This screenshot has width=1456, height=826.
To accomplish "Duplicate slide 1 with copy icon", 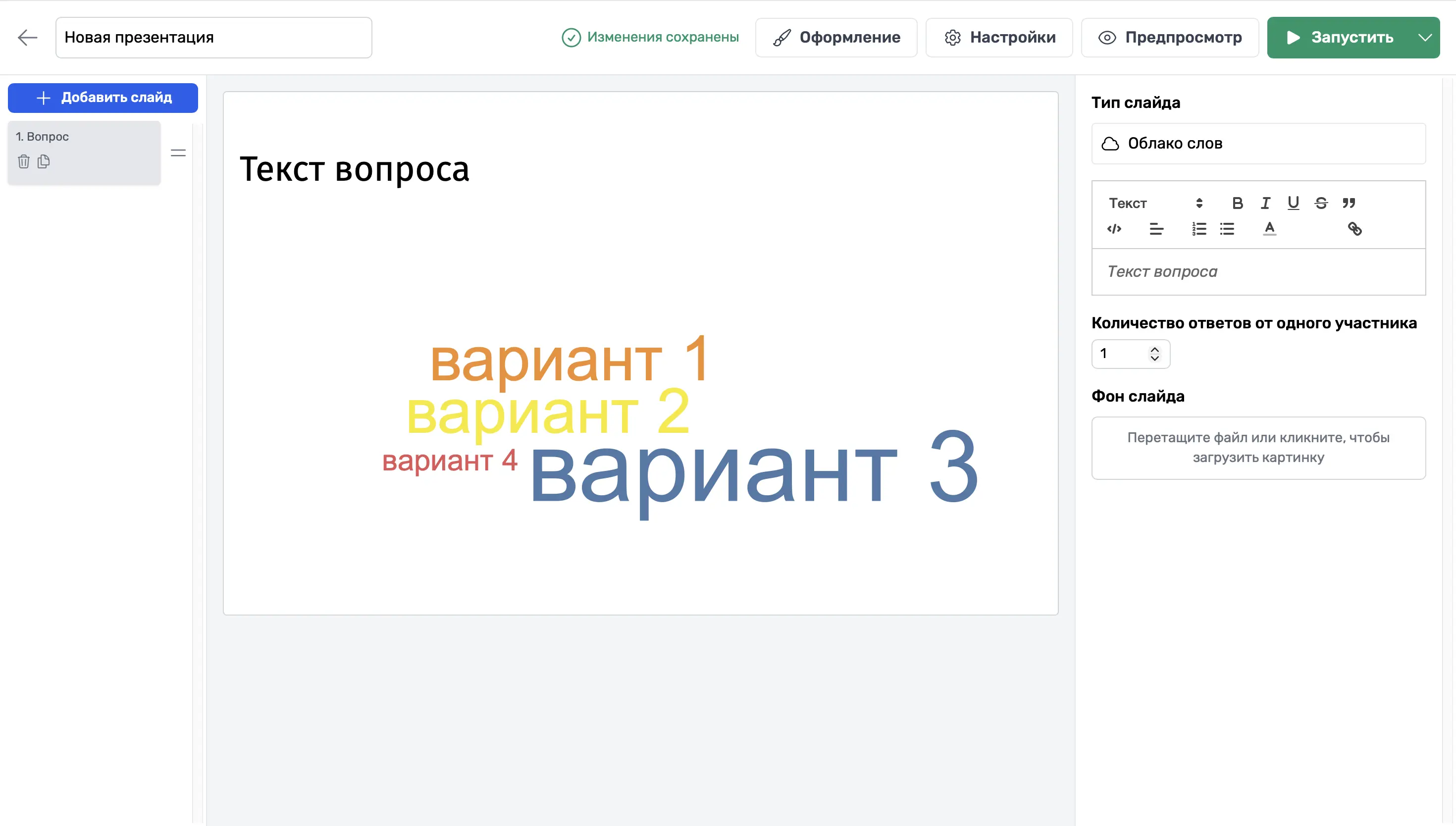I will (x=44, y=161).
